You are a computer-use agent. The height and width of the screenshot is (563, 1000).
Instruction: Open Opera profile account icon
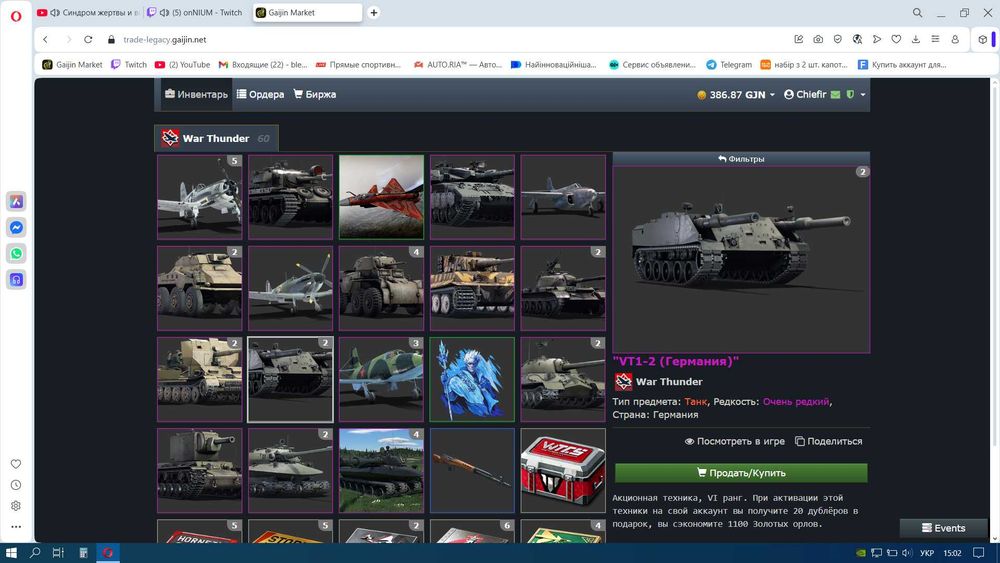pyautogui.click(x=955, y=40)
